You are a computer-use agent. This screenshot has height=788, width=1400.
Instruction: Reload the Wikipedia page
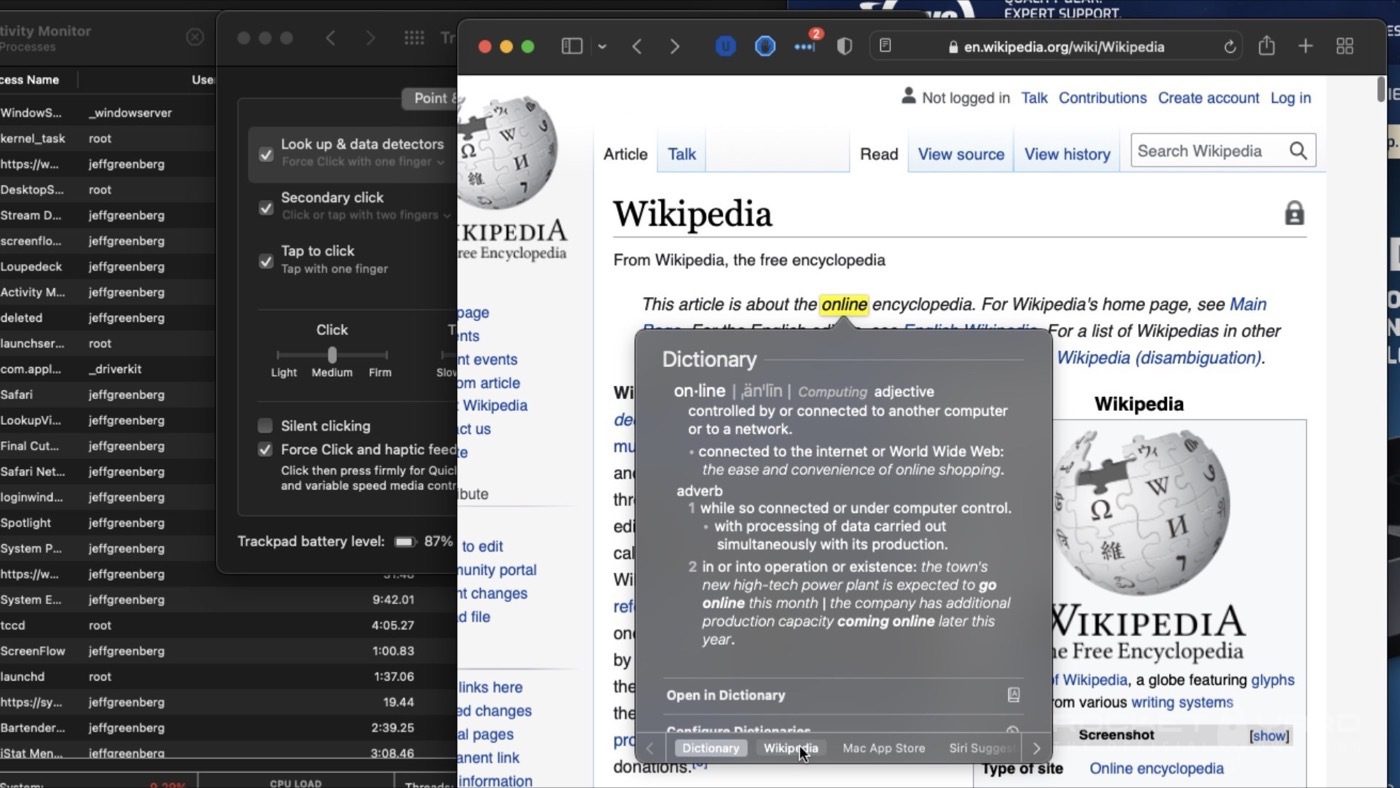pyautogui.click(x=1229, y=47)
